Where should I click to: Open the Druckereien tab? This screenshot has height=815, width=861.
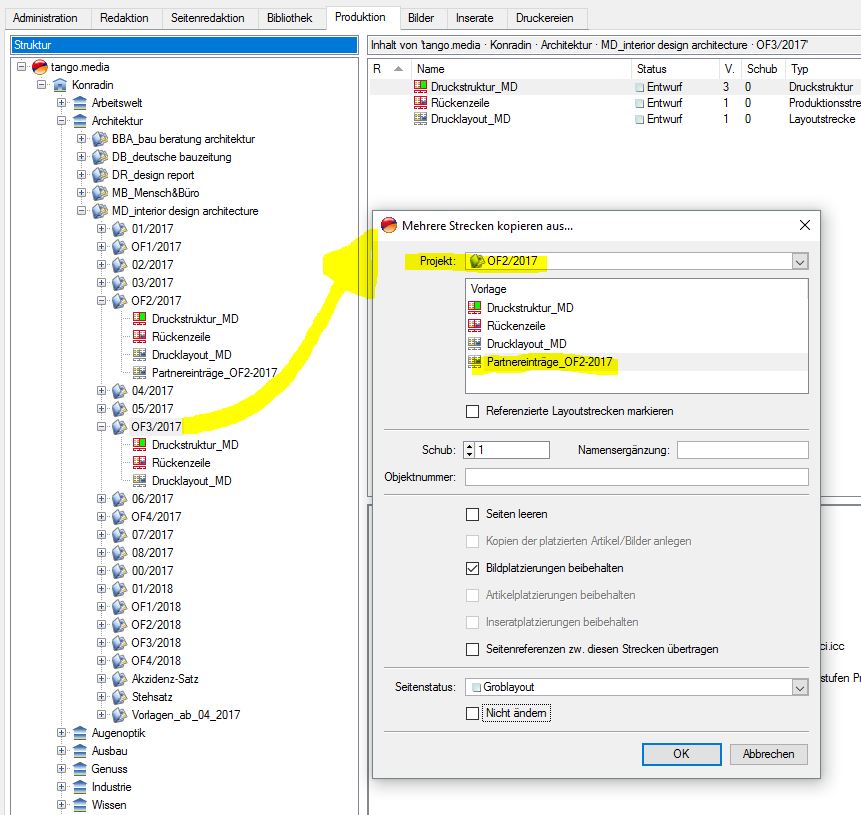point(545,18)
